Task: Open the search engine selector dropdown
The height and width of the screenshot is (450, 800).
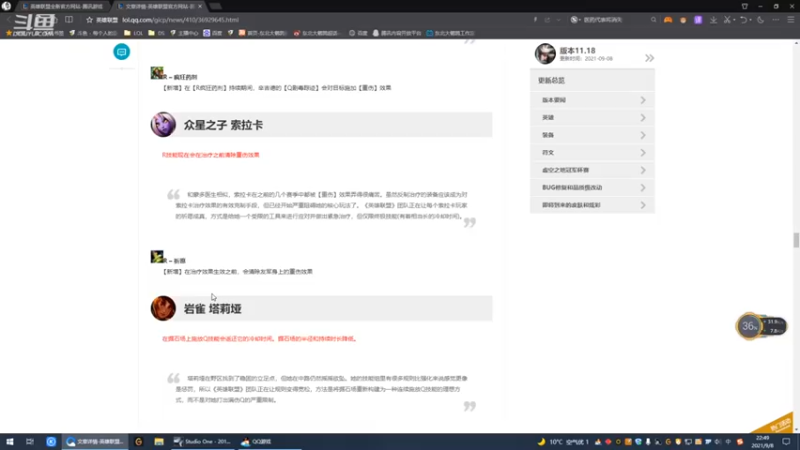Action: (575, 20)
